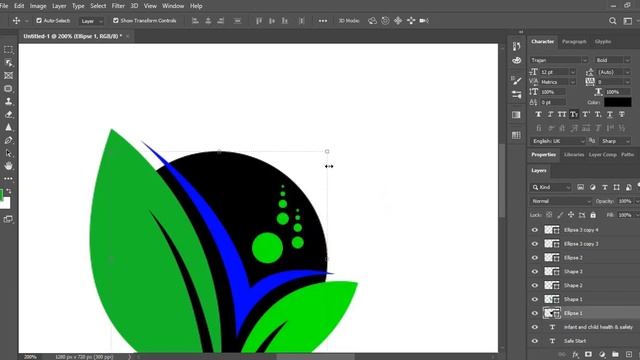This screenshot has width=640, height=360.
Task: Toggle Small Caps style button
Action: pos(574,115)
